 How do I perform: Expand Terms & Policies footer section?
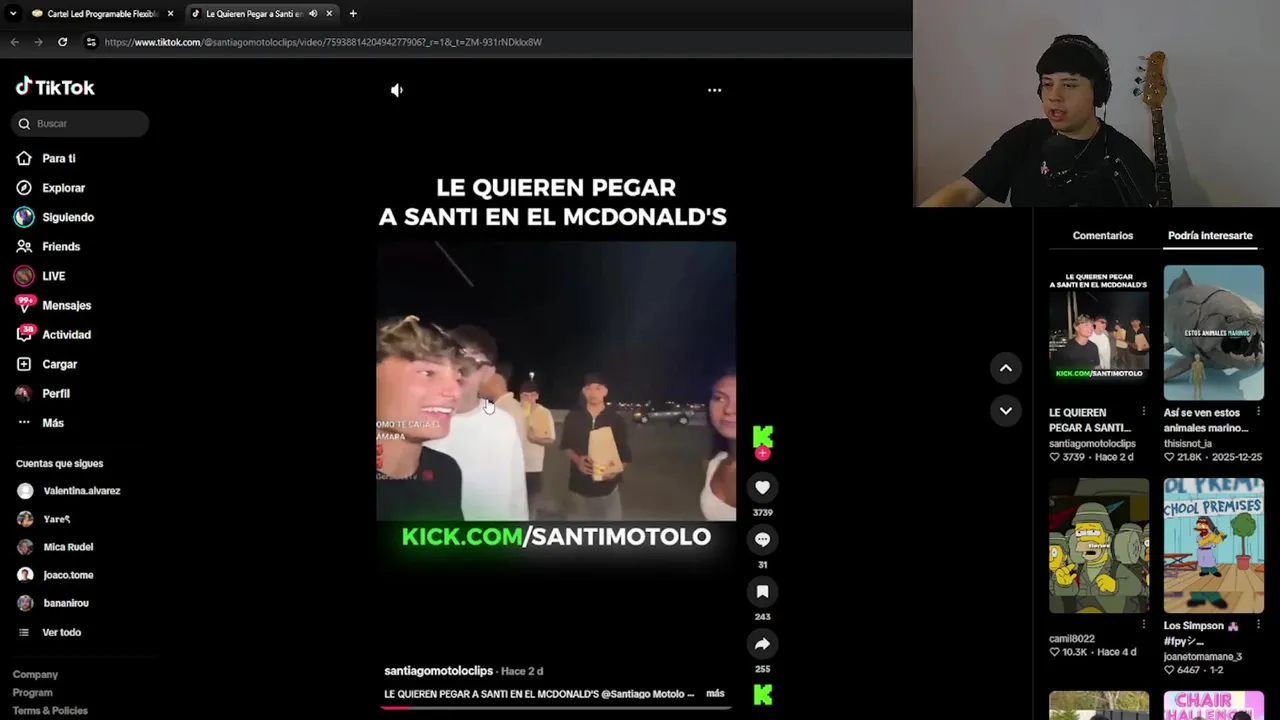coord(50,710)
